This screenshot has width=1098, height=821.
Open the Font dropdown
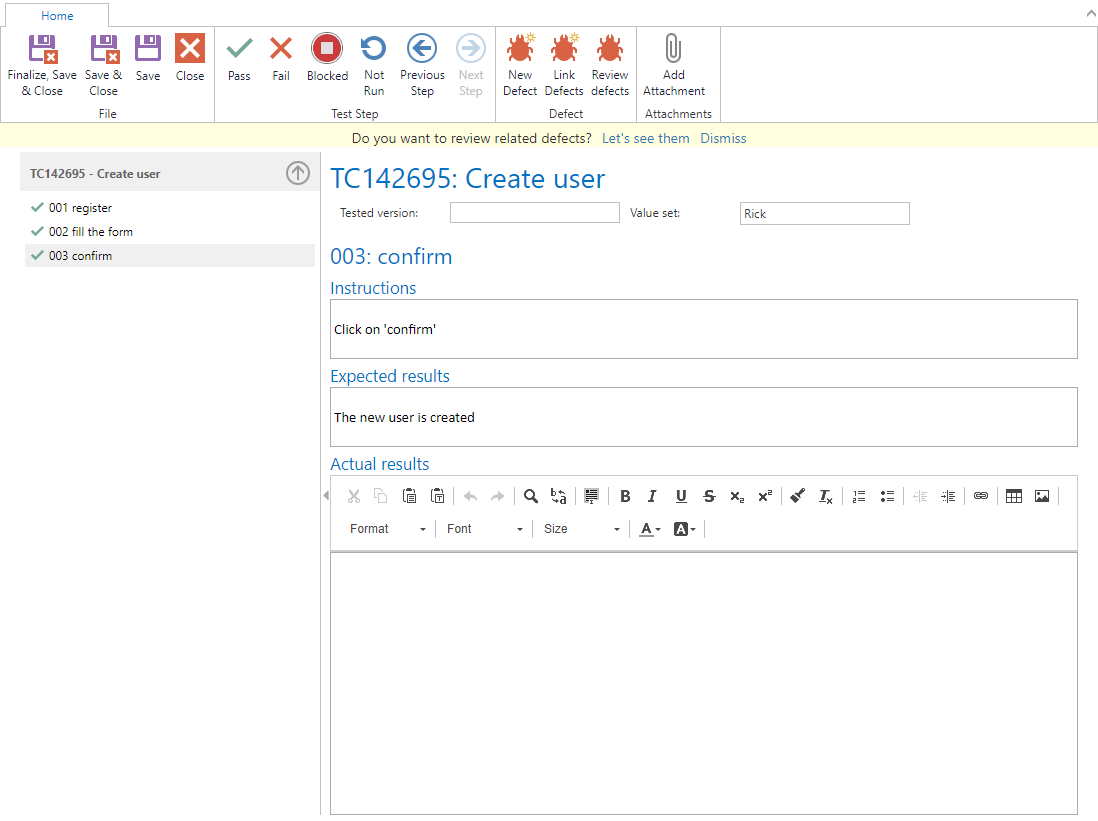(485, 529)
